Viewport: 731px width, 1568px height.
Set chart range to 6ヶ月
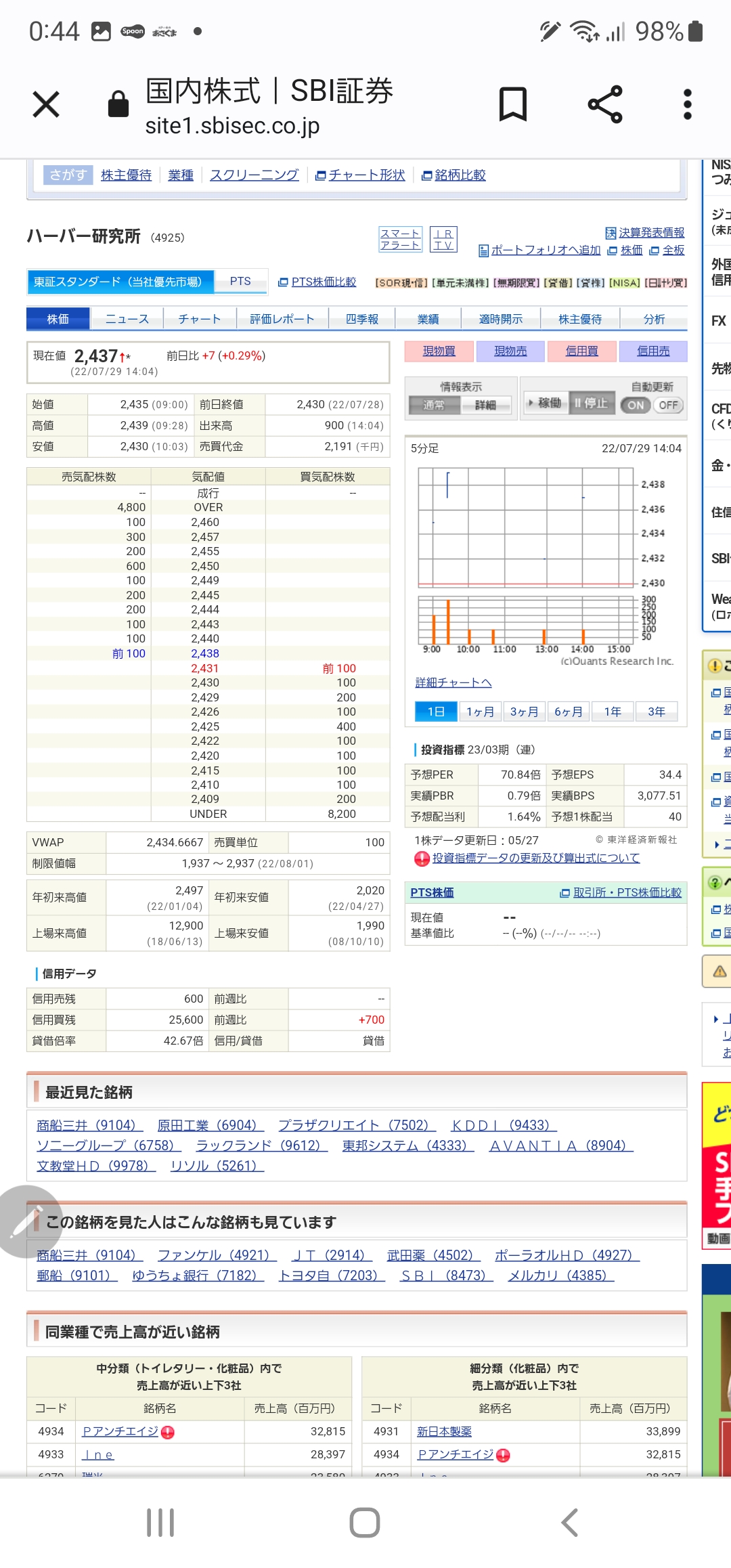click(x=568, y=712)
